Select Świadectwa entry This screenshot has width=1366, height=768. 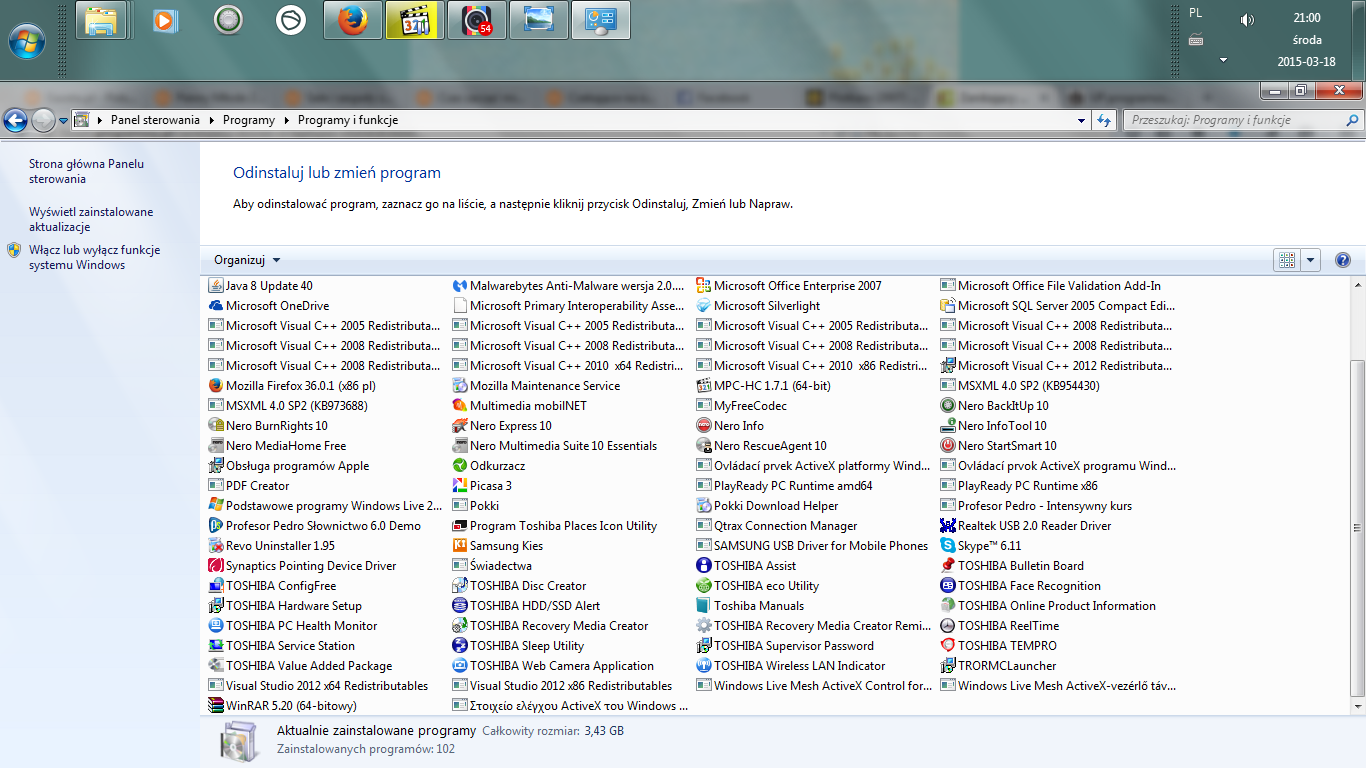(x=492, y=566)
